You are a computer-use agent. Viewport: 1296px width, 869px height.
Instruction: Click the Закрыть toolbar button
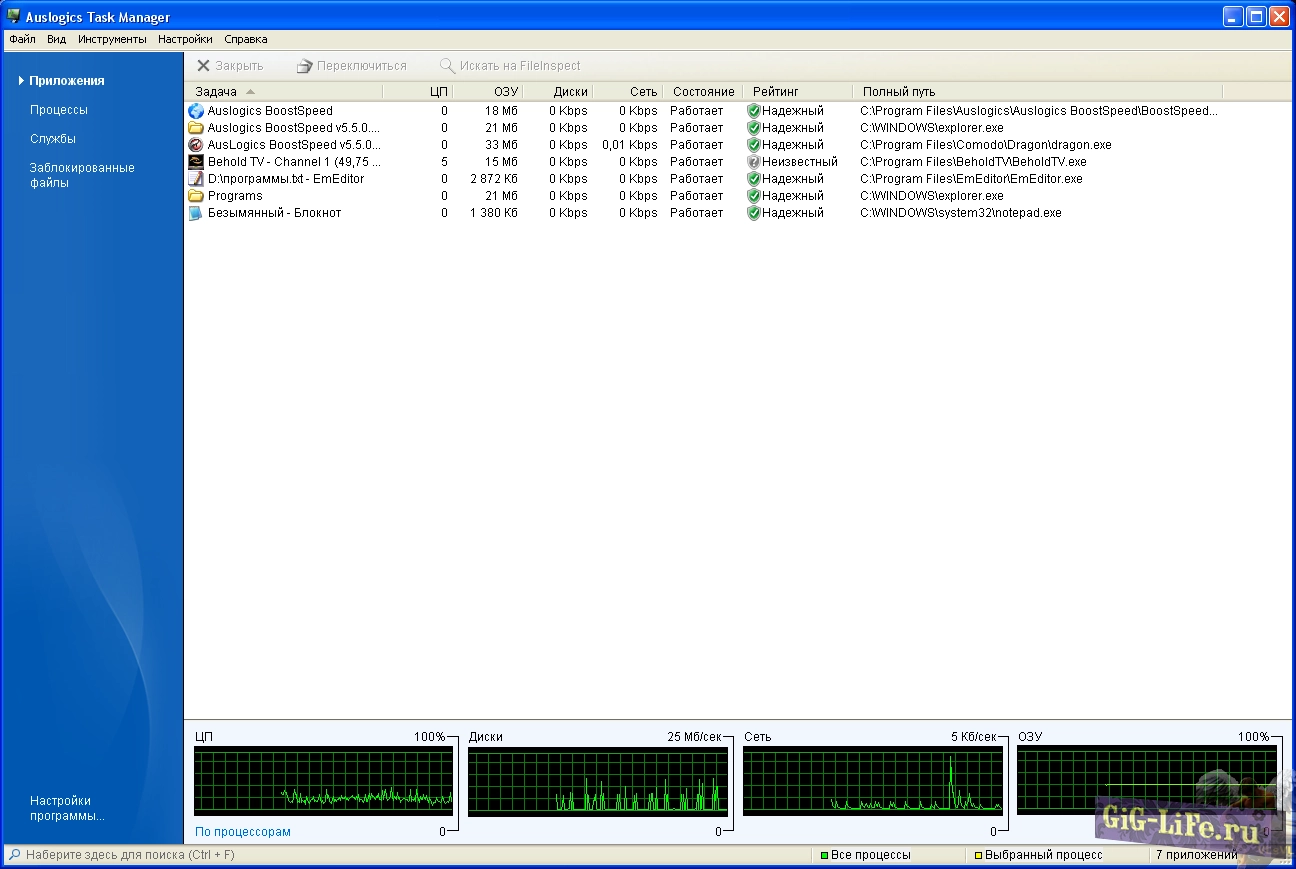(229, 66)
